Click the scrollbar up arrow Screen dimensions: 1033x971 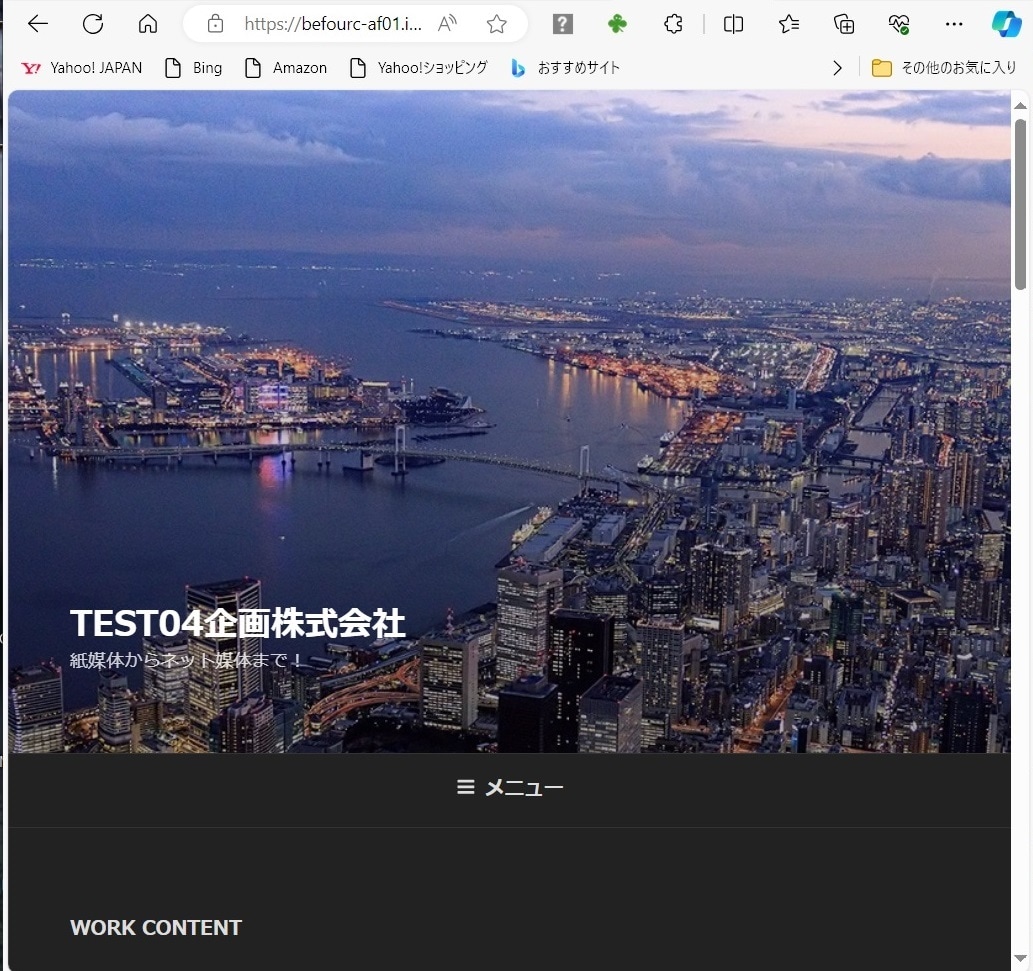pyautogui.click(x=1020, y=105)
